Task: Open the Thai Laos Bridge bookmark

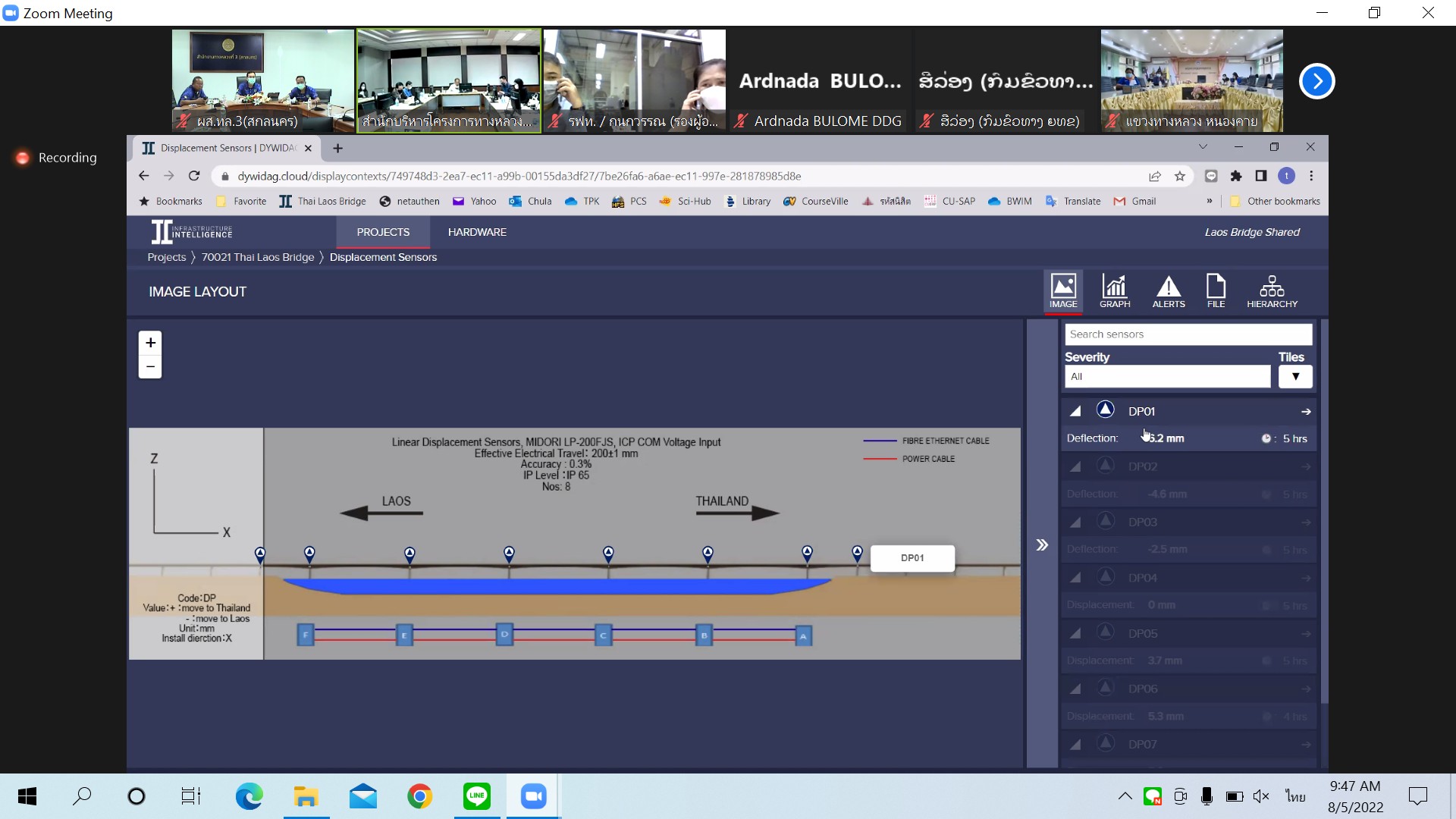Action: pos(322,201)
